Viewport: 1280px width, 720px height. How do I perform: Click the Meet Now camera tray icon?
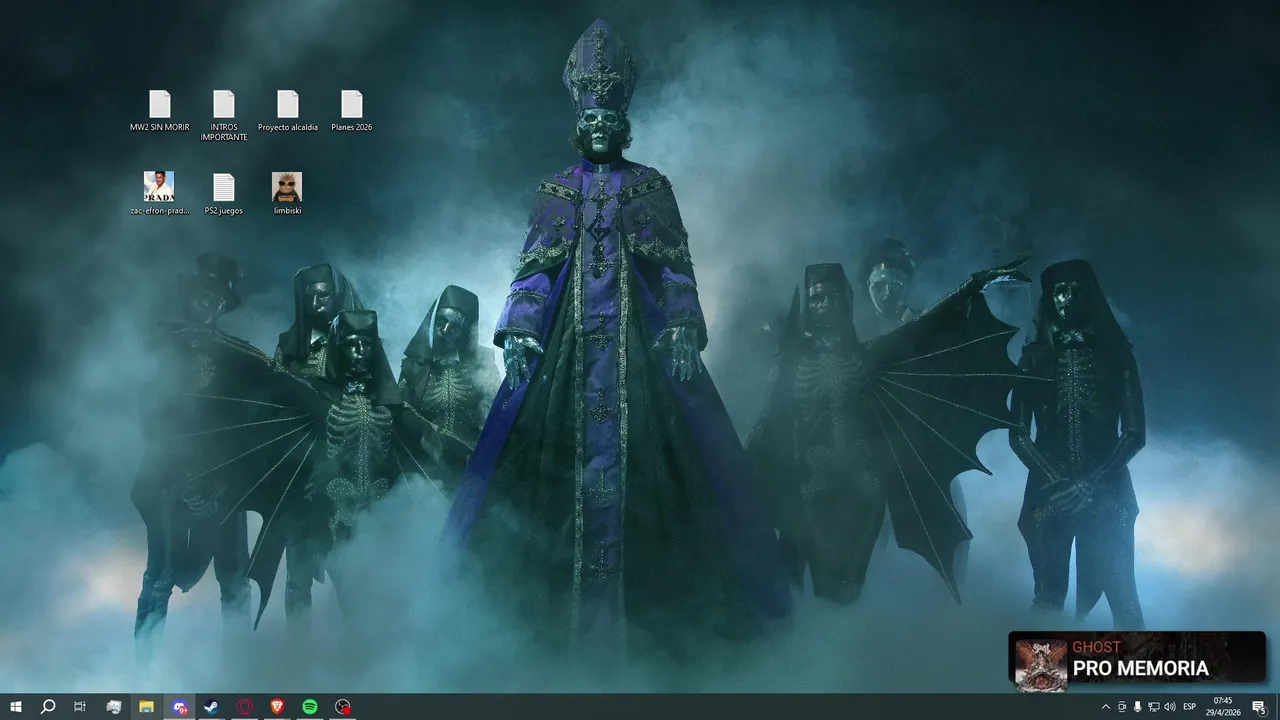coord(1121,707)
